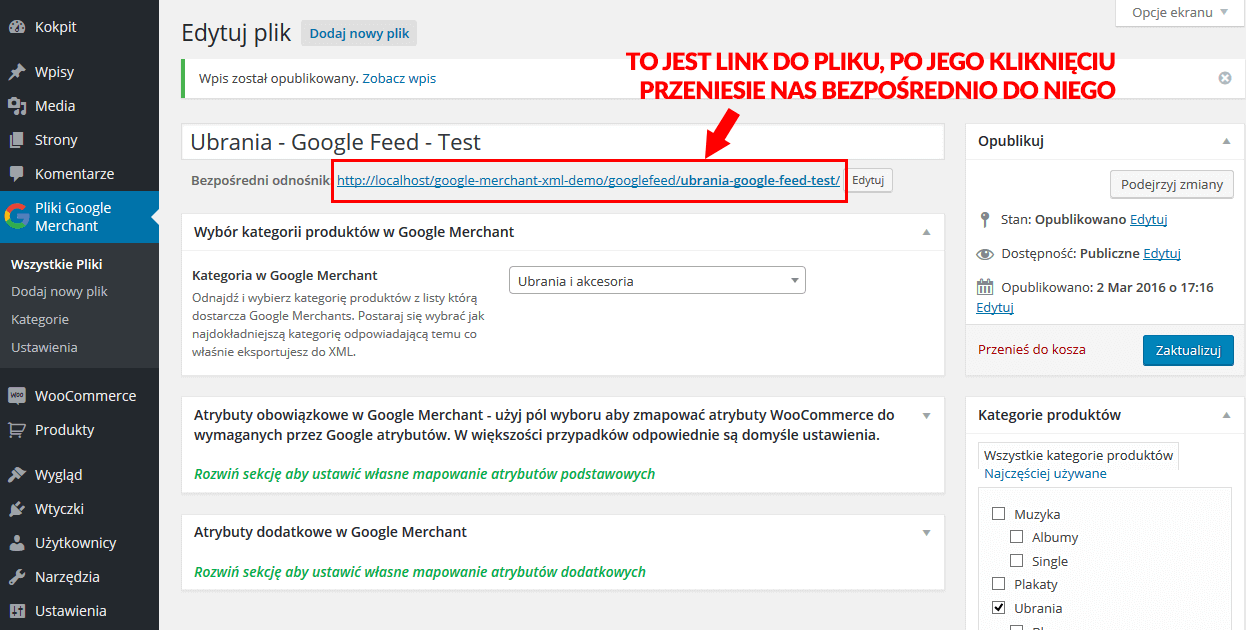Check the Albumy category checkbox
1246x630 pixels.
coord(1016,537)
